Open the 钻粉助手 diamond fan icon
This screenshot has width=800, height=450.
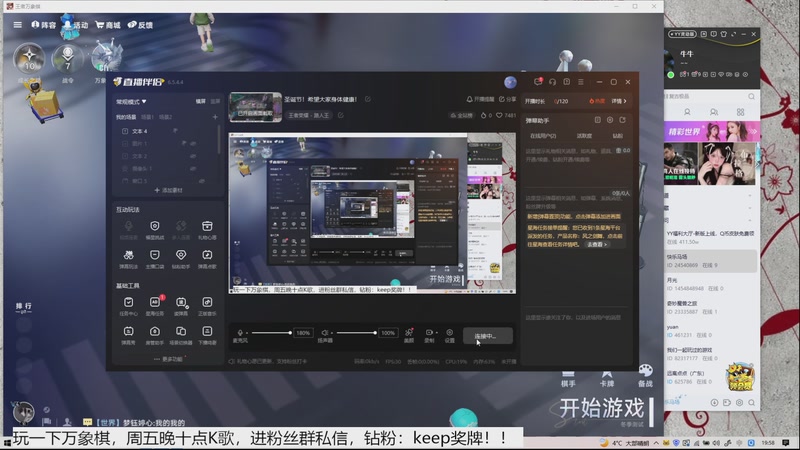181,255
